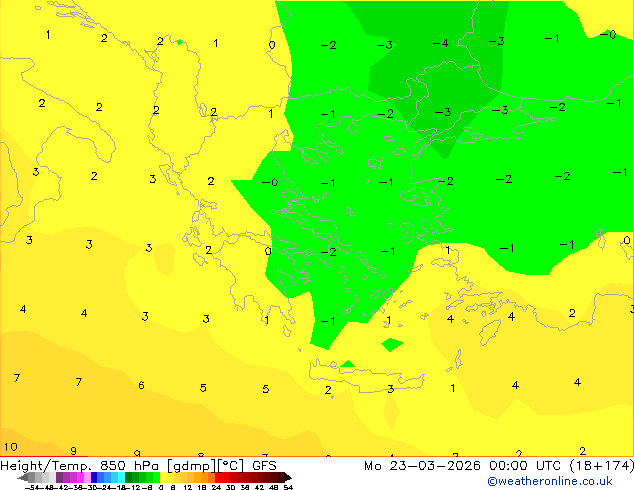Select the dark blue swatch in the color scale

94,477
